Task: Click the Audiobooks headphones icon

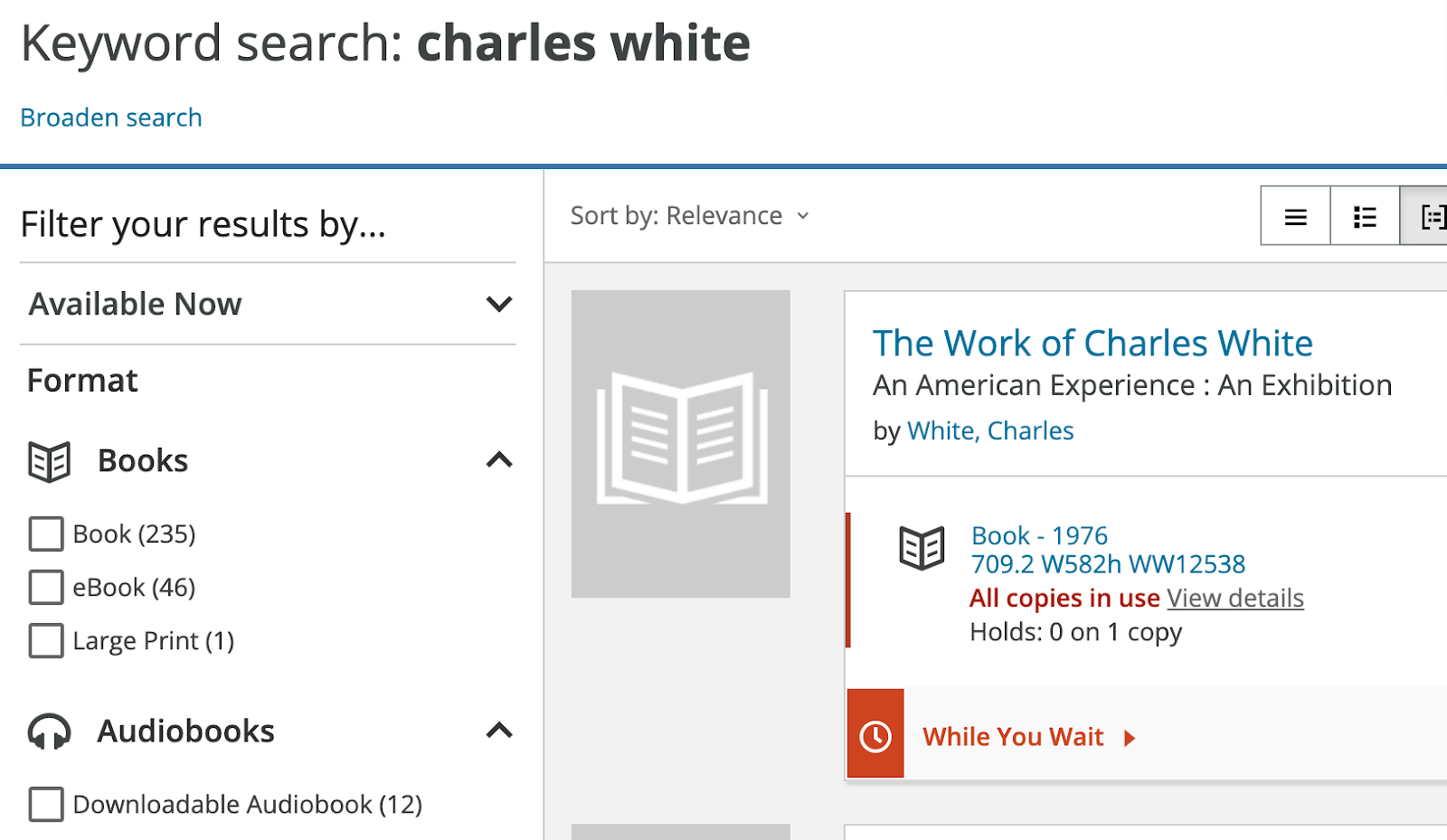Action: [x=49, y=731]
